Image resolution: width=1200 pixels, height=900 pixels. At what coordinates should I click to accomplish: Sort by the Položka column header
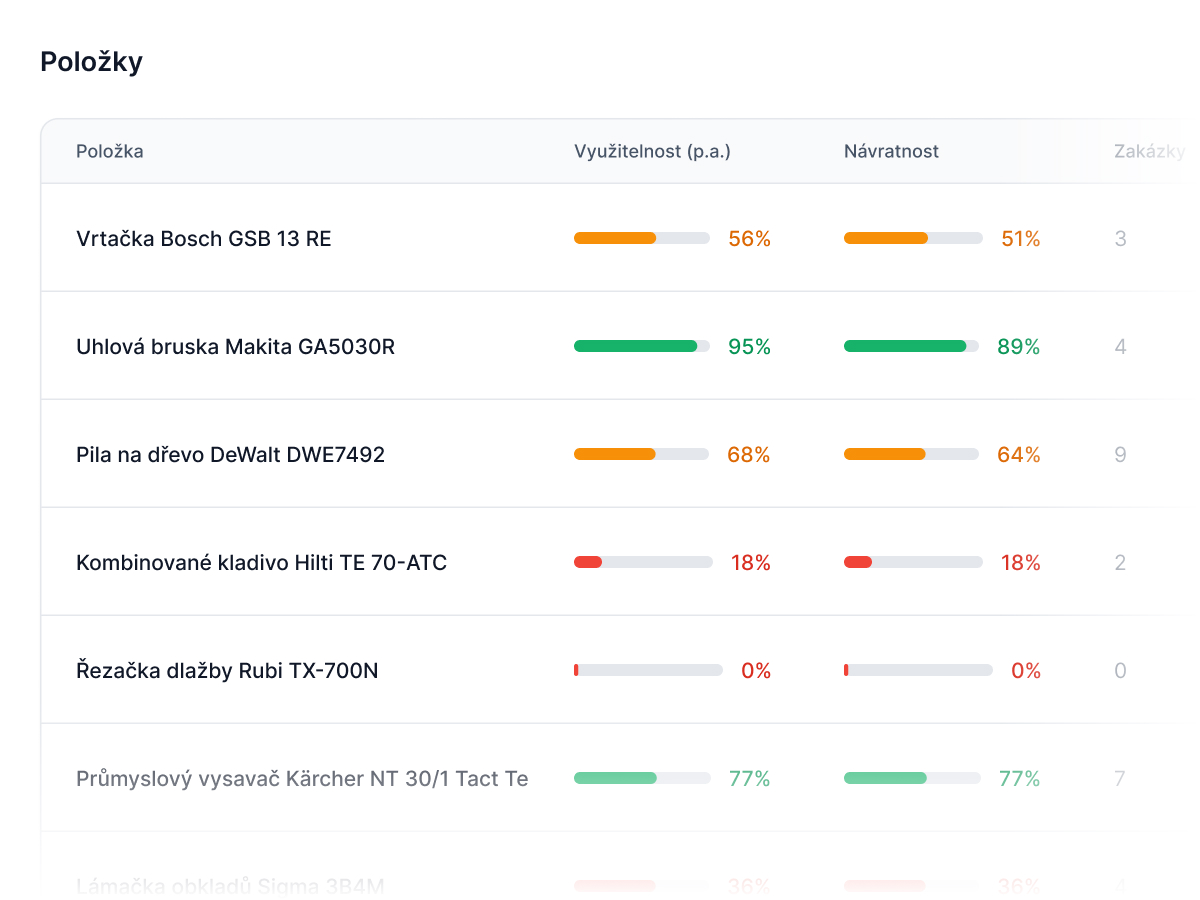tap(110, 152)
